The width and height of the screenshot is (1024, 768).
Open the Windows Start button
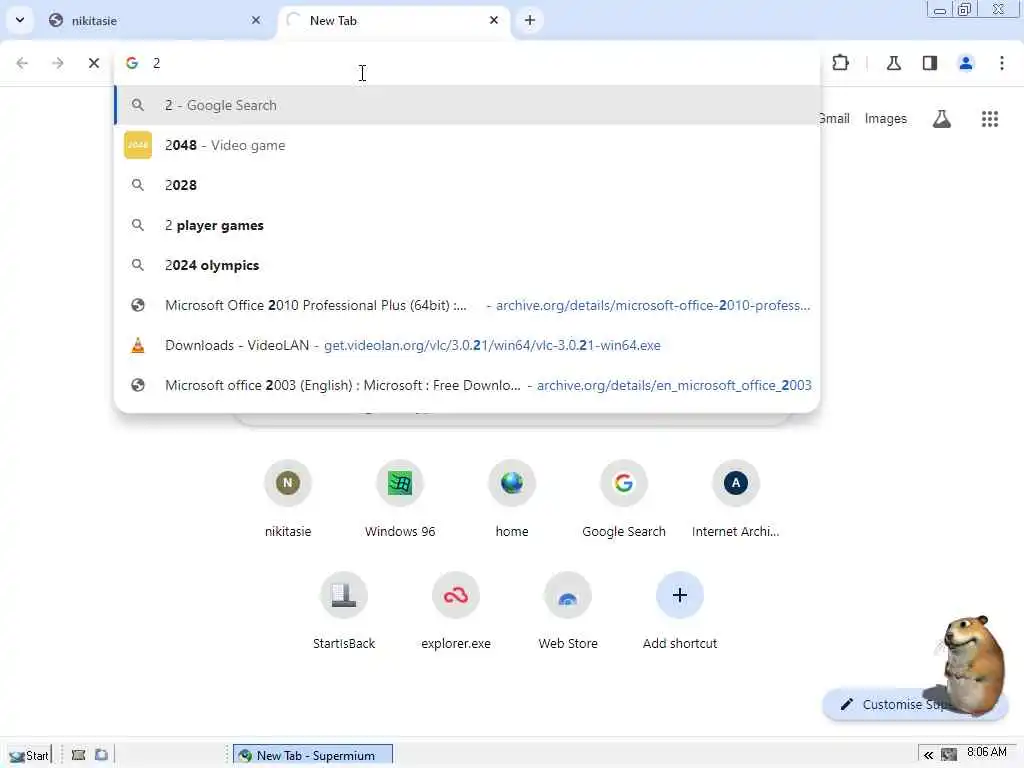point(29,756)
